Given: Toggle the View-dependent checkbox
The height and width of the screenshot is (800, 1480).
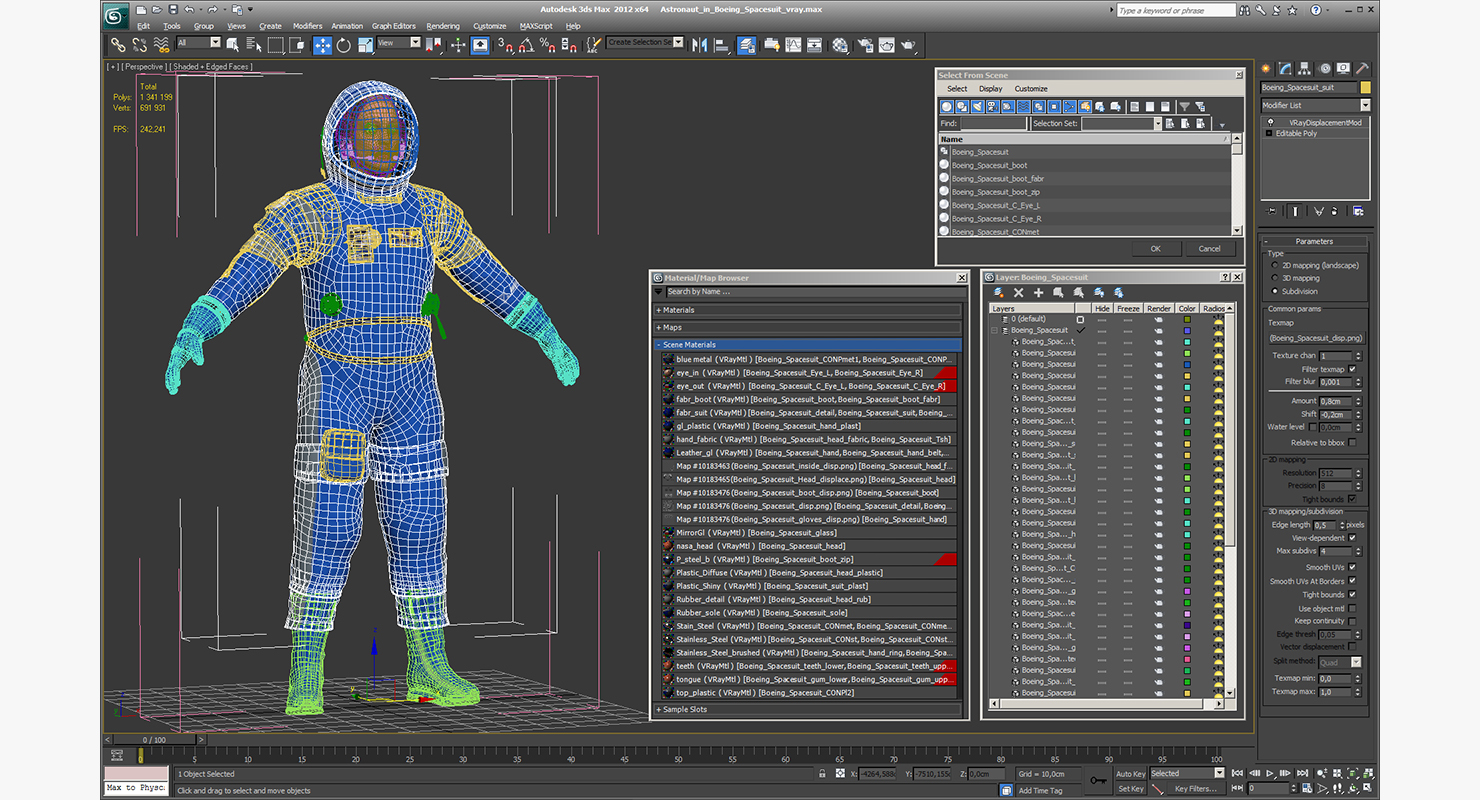Looking at the screenshot, I should [1352, 538].
